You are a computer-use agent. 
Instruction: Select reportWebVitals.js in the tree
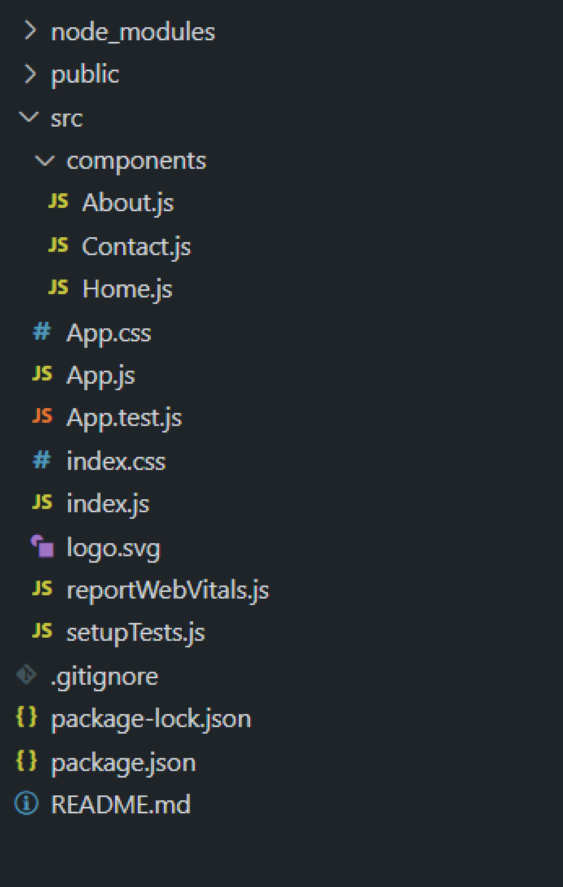coord(167,590)
